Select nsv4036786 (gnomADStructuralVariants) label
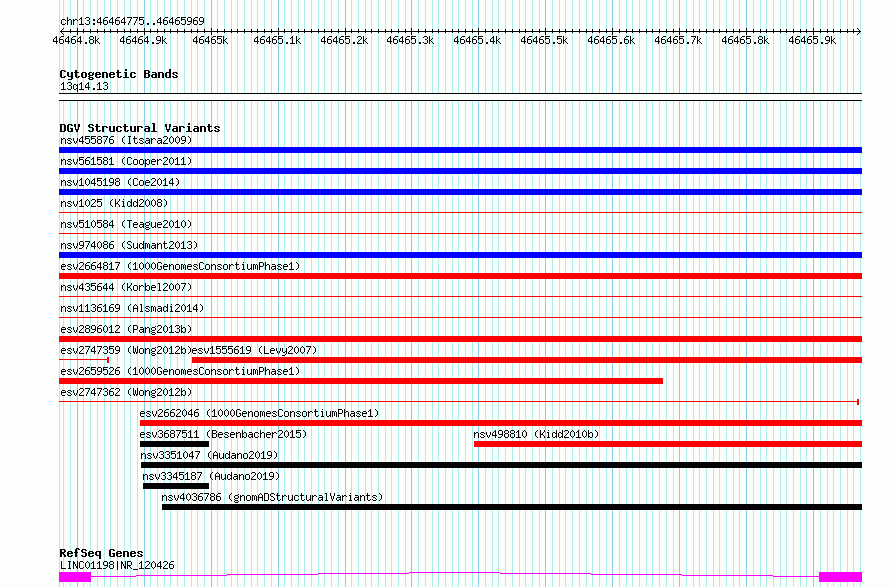 272,497
